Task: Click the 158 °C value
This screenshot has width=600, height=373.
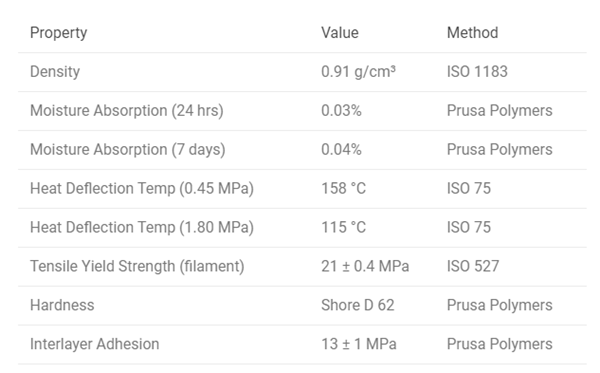Action: pyautogui.click(x=344, y=189)
